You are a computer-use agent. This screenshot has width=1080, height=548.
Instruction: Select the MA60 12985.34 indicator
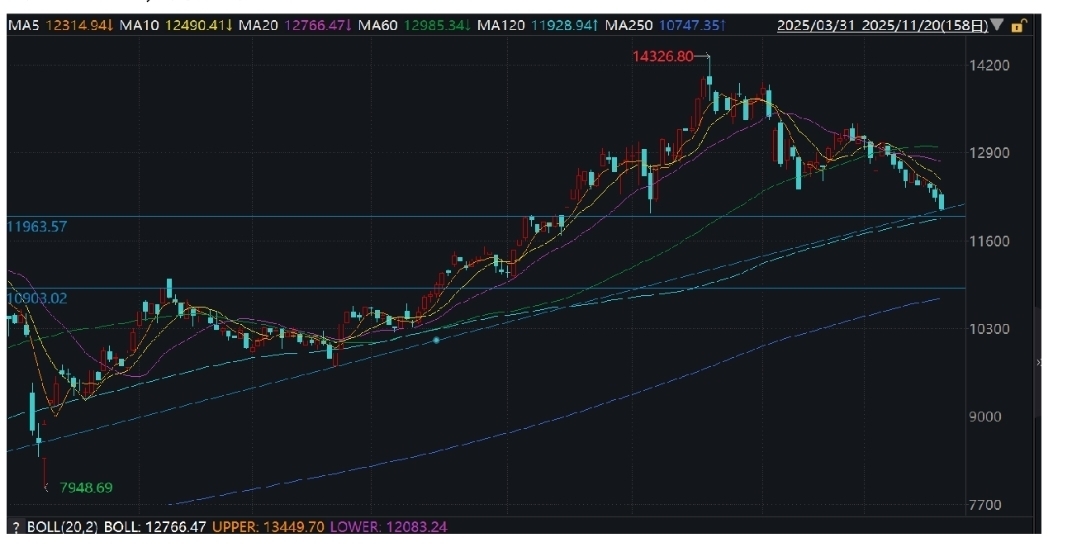415,25
